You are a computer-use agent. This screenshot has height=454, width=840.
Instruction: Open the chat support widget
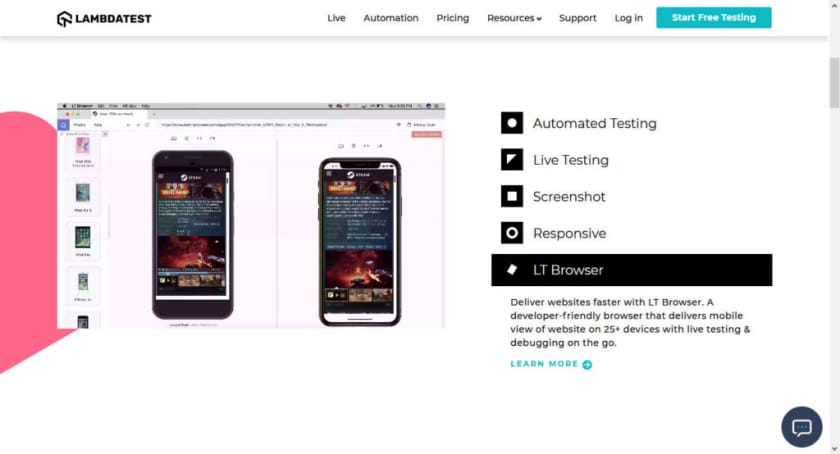[801, 427]
